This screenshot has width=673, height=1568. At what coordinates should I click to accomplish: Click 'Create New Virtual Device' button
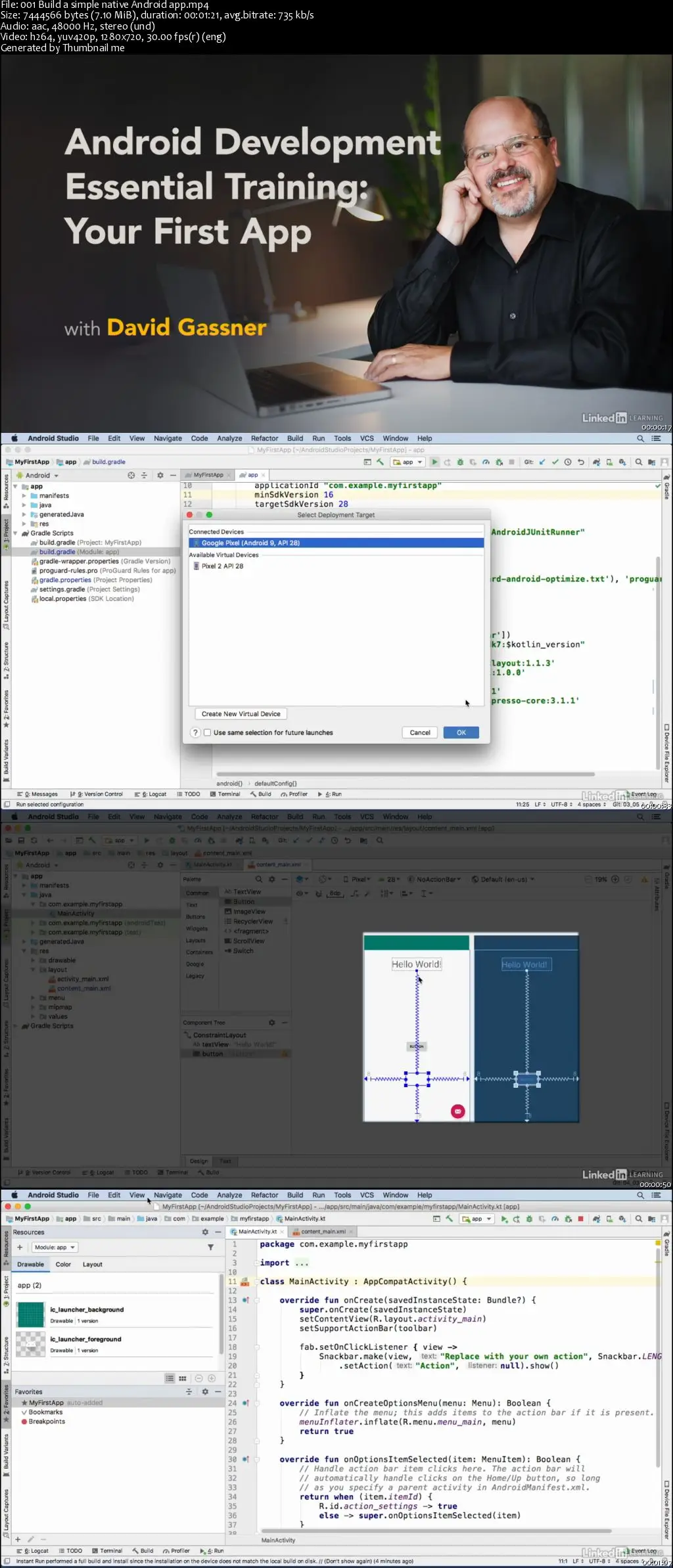pyautogui.click(x=241, y=714)
